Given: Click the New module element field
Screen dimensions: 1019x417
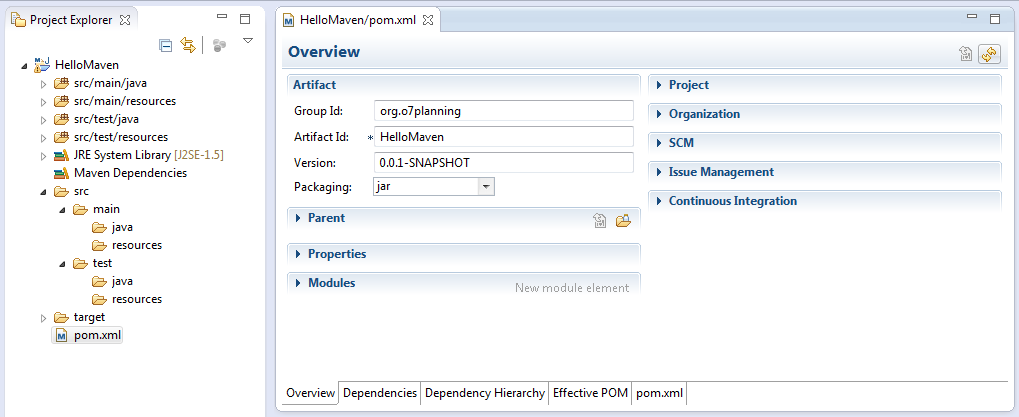Looking at the screenshot, I should 572,288.
